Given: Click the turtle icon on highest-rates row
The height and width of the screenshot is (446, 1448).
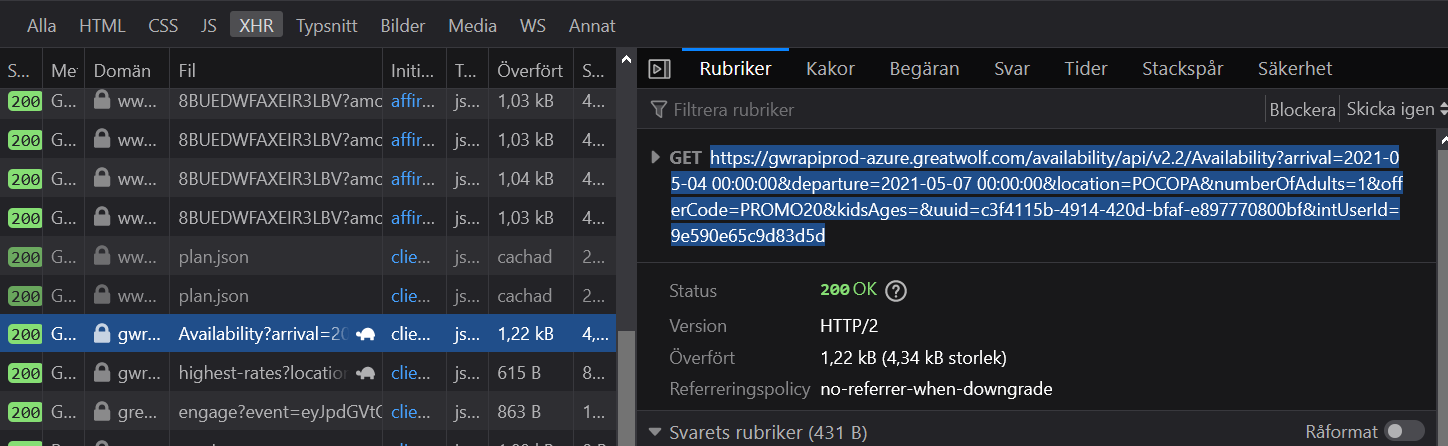Looking at the screenshot, I should point(366,373).
